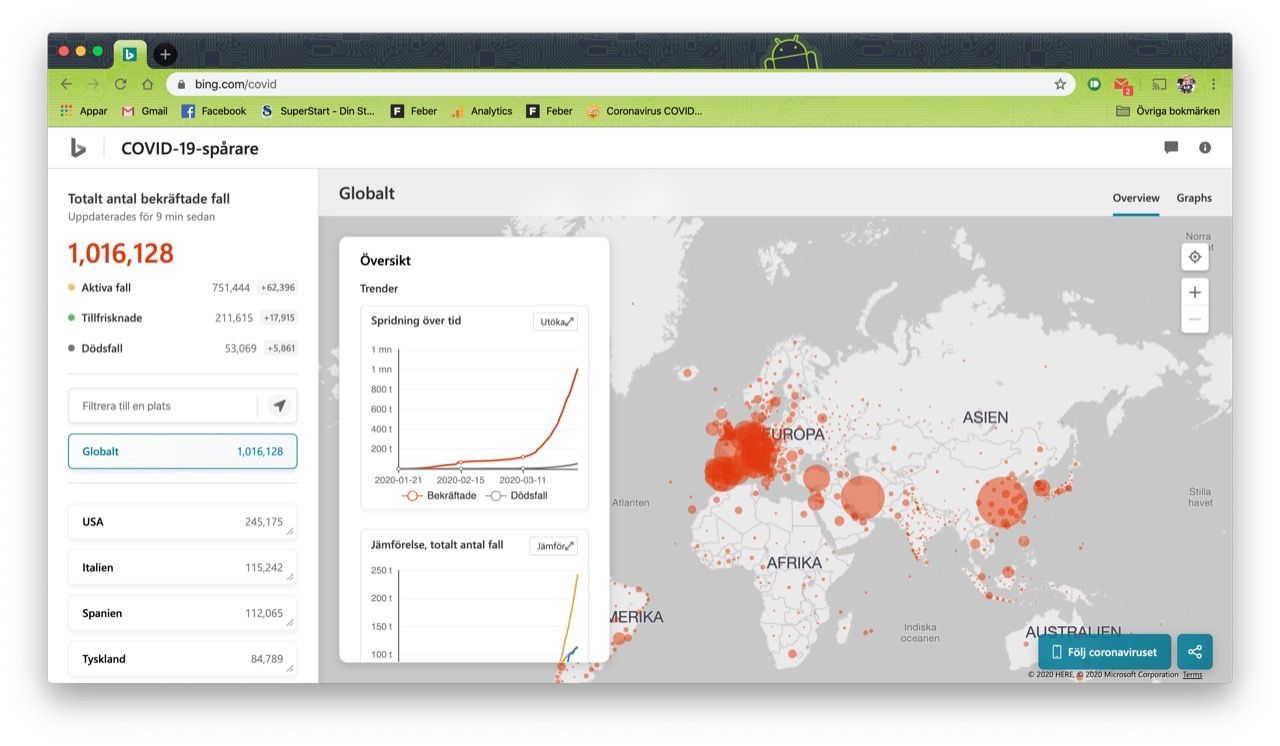Toggle Bekräftade series in chart legend
The width and height of the screenshot is (1280, 746).
point(439,496)
